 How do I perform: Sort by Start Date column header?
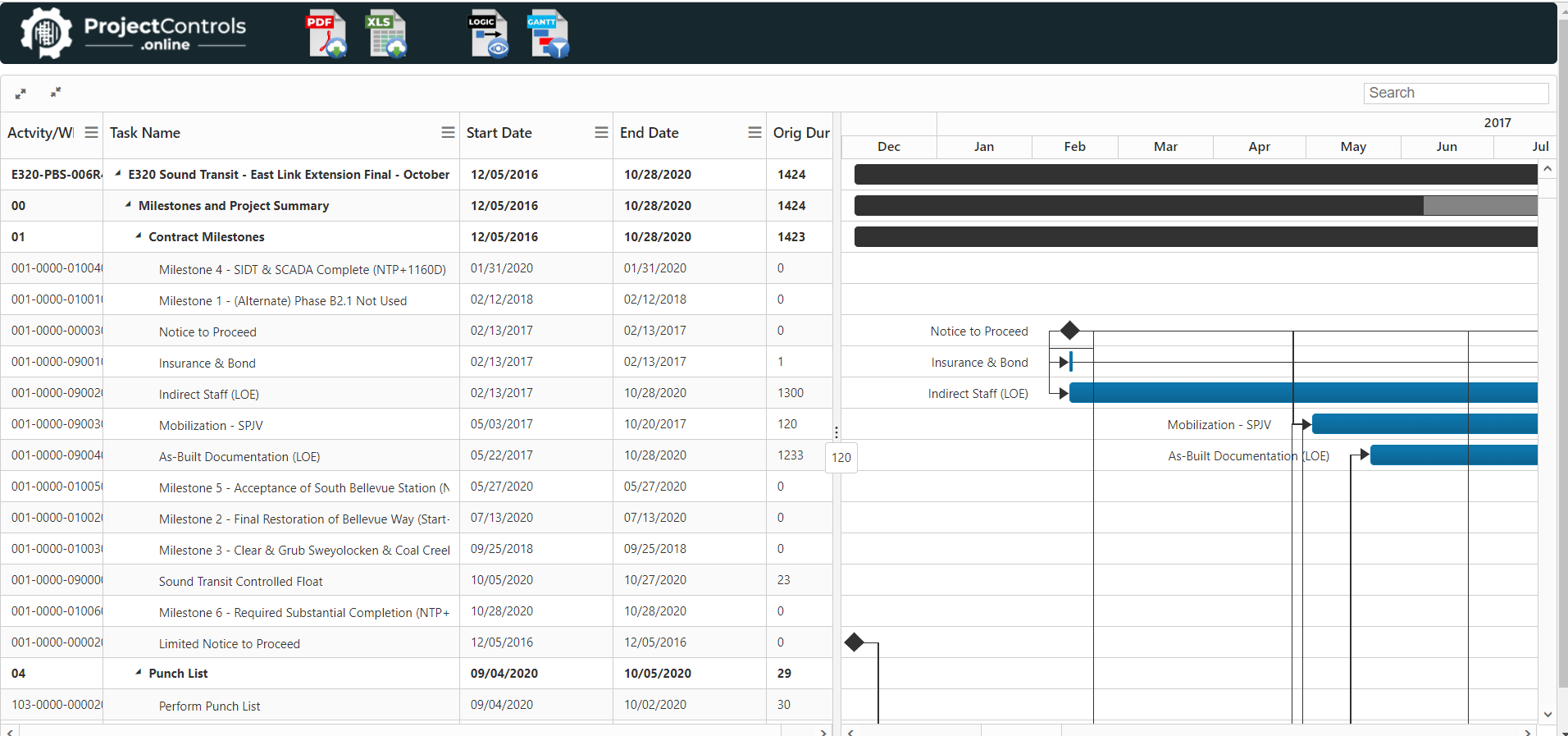click(x=499, y=133)
